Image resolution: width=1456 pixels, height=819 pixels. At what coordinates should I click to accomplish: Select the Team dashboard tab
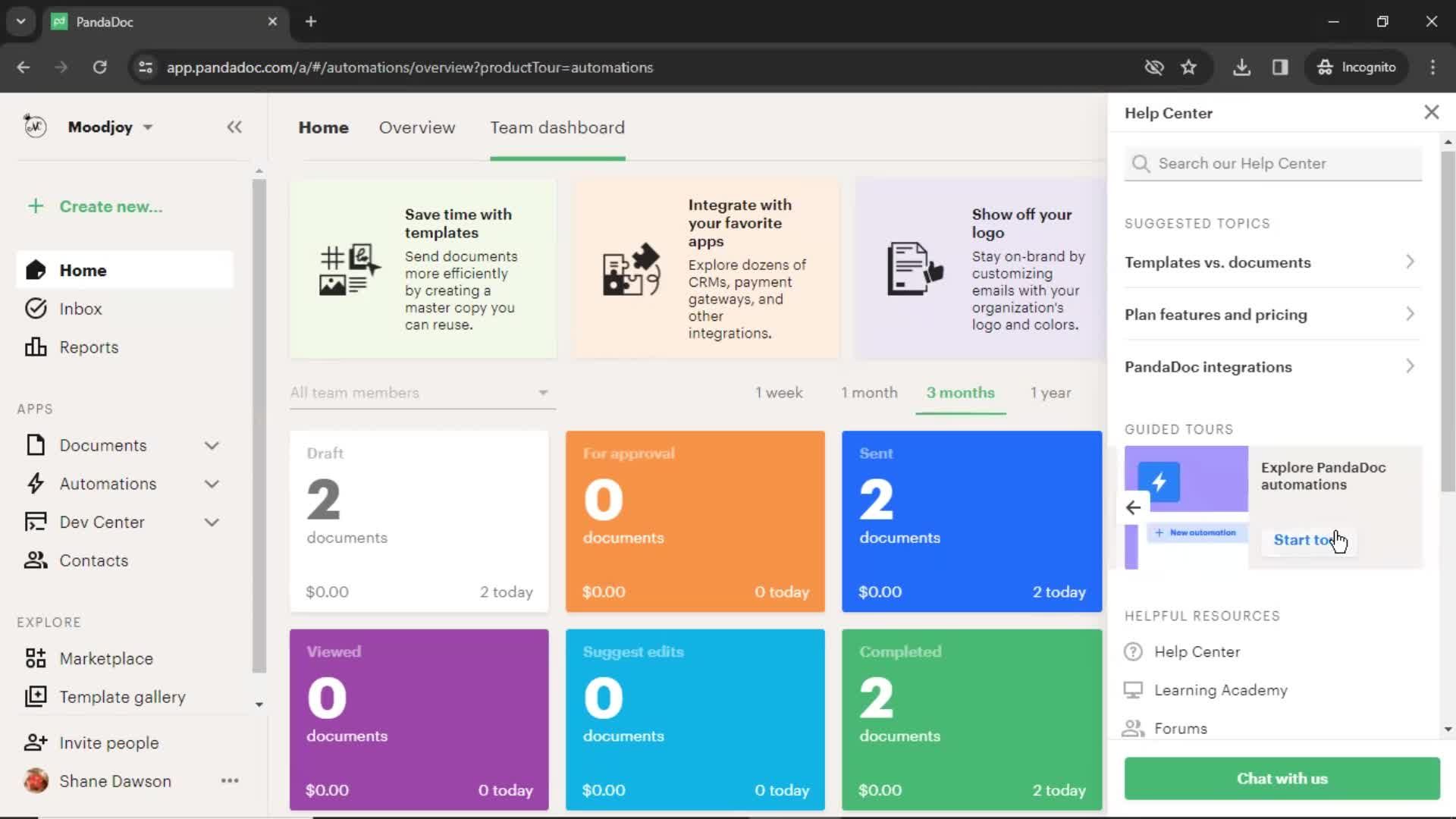click(558, 127)
